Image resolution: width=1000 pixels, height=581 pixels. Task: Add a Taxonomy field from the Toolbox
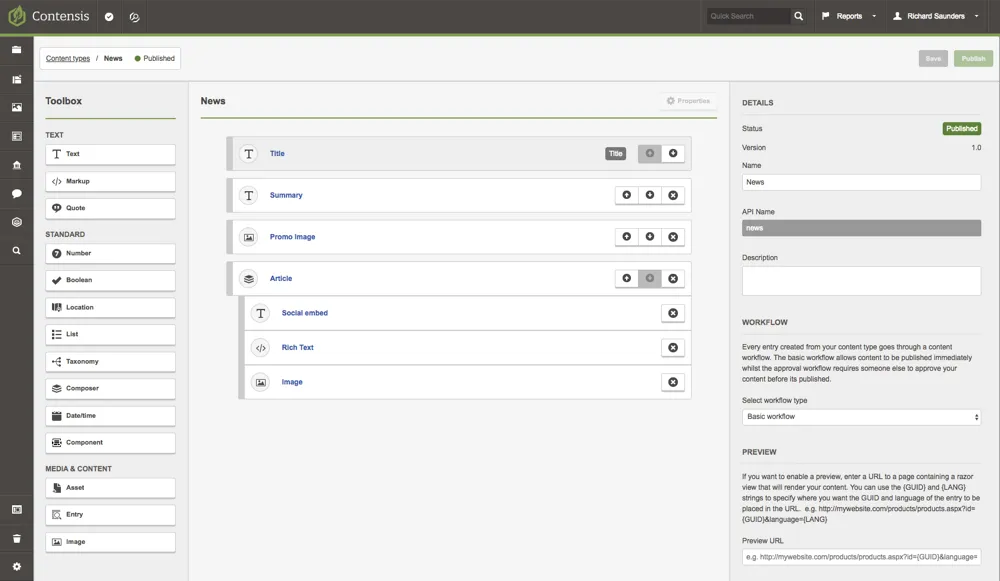click(x=110, y=362)
